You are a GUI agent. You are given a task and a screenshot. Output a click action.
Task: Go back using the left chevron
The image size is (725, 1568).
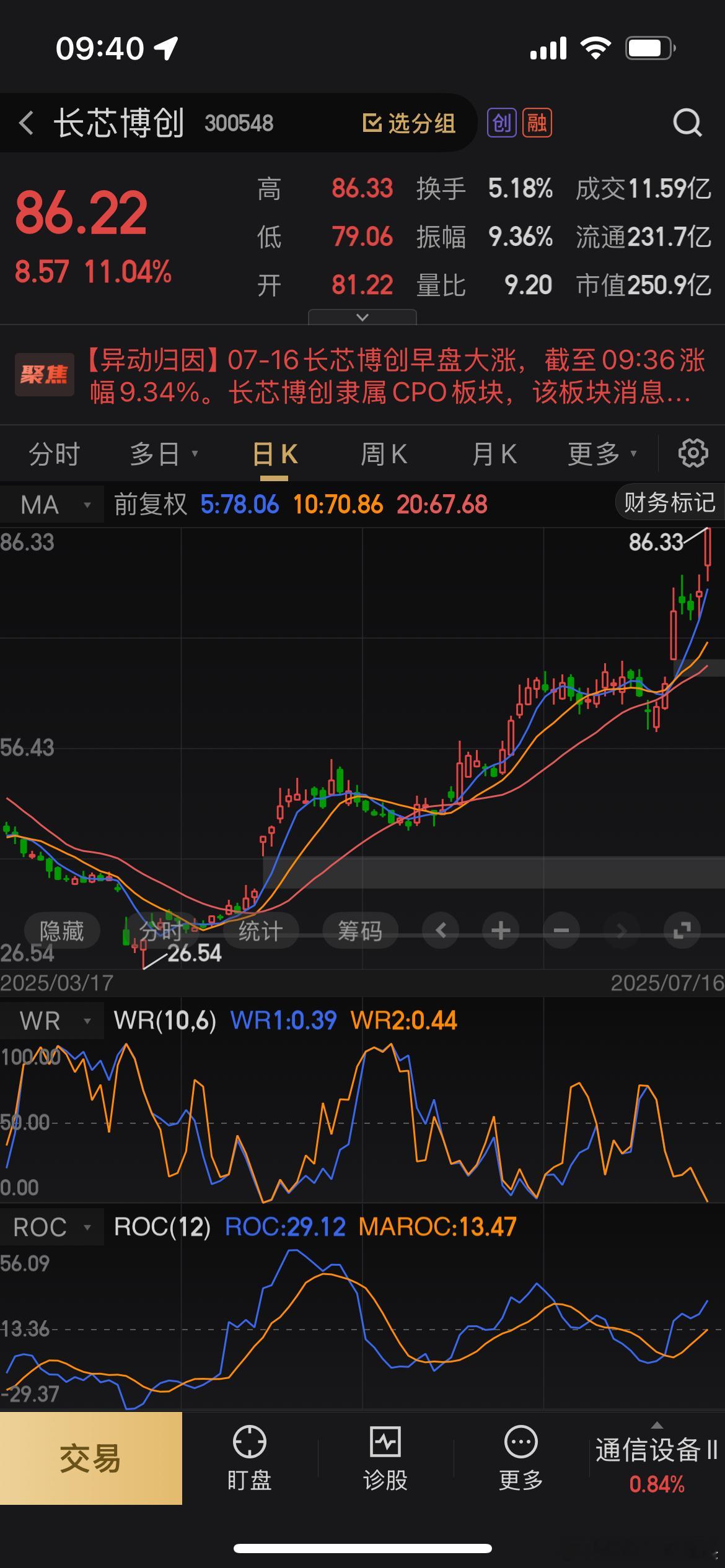pyautogui.click(x=26, y=123)
